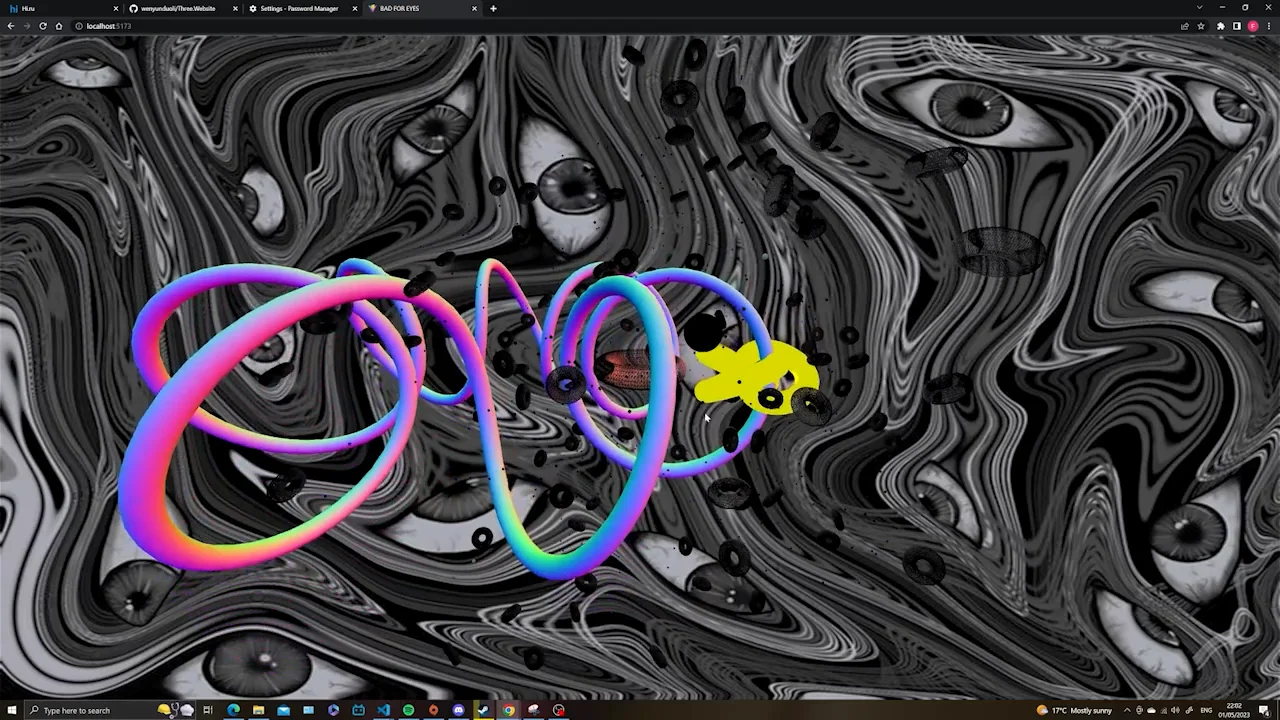The image size is (1280, 720).
Task: Switch to the Hi.ru tab
Action: pos(62,8)
